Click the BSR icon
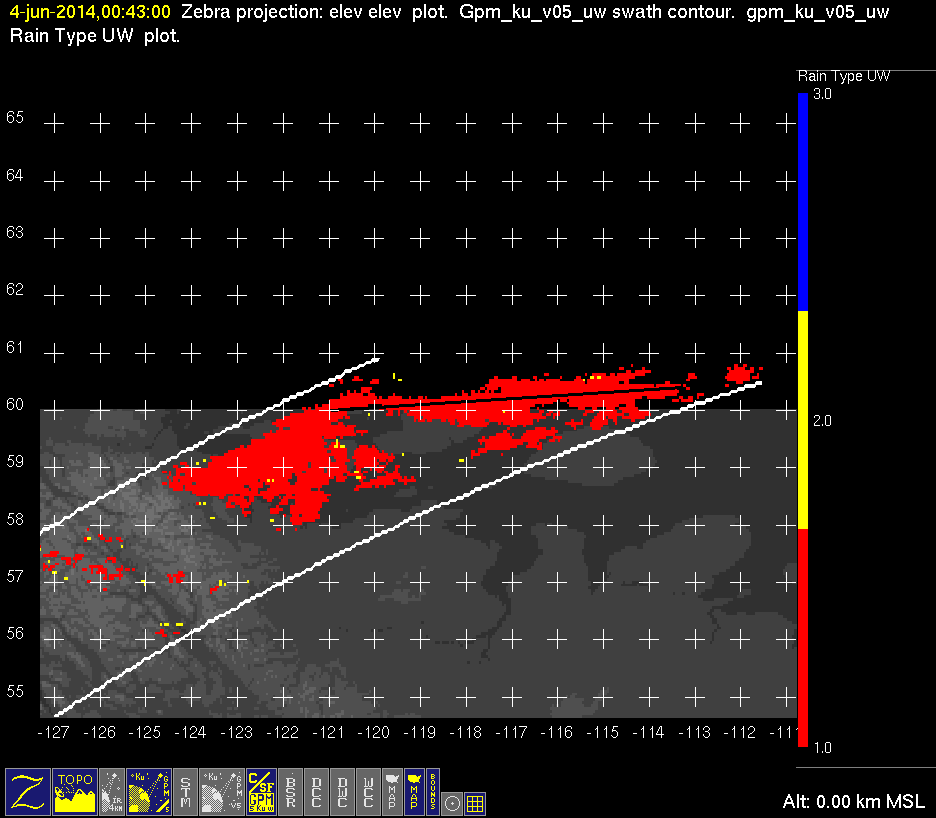 pyautogui.click(x=291, y=791)
